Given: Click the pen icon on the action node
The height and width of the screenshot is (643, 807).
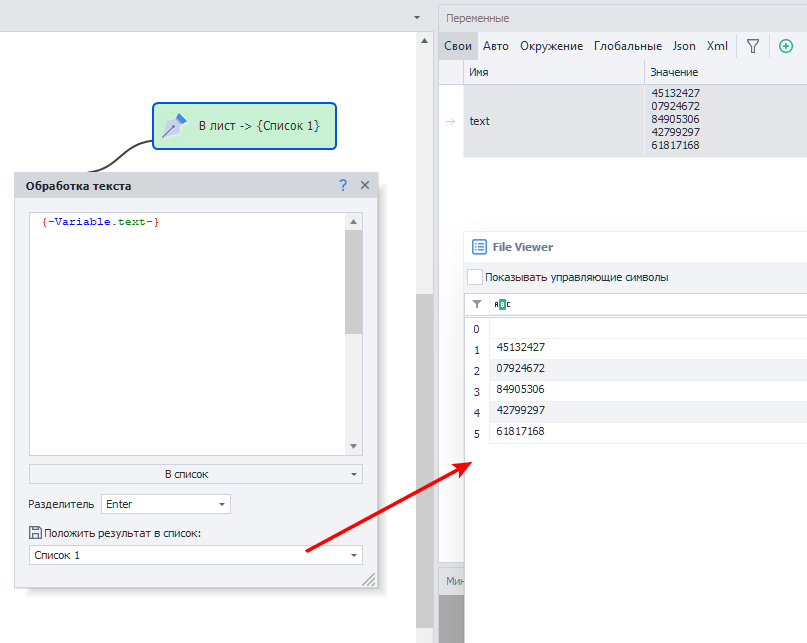Looking at the screenshot, I should tap(175, 126).
